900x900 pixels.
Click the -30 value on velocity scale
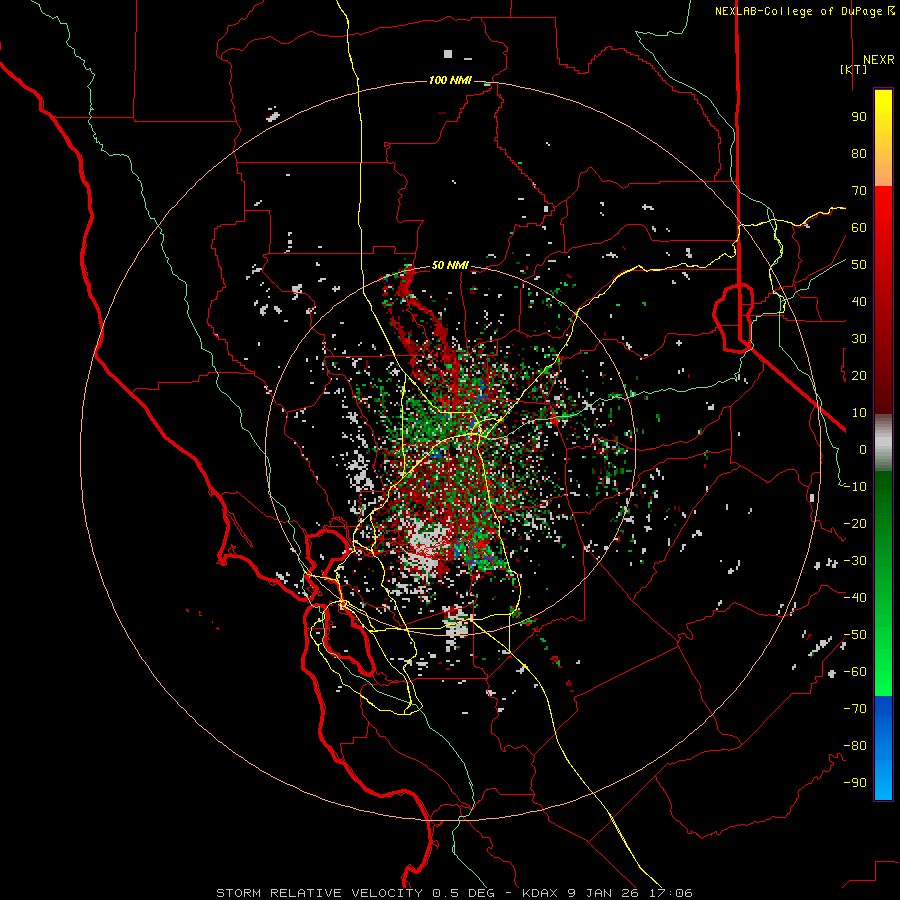[855, 561]
